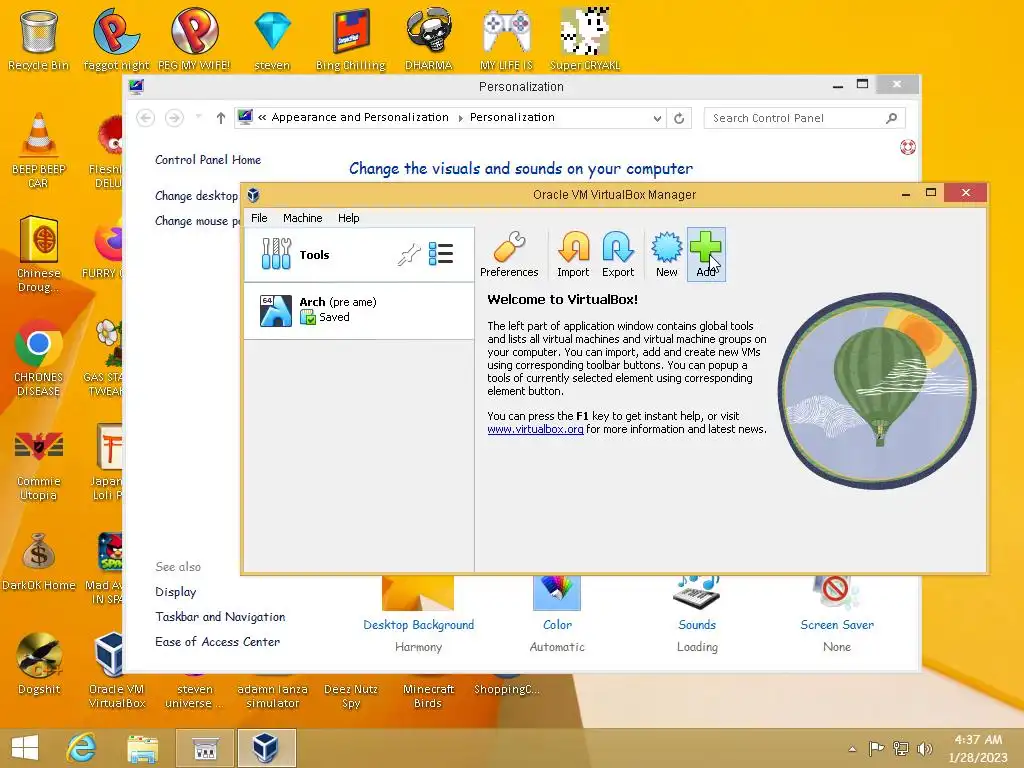Open the network tray icon
This screenshot has height=768, width=1024.
[x=901, y=749]
